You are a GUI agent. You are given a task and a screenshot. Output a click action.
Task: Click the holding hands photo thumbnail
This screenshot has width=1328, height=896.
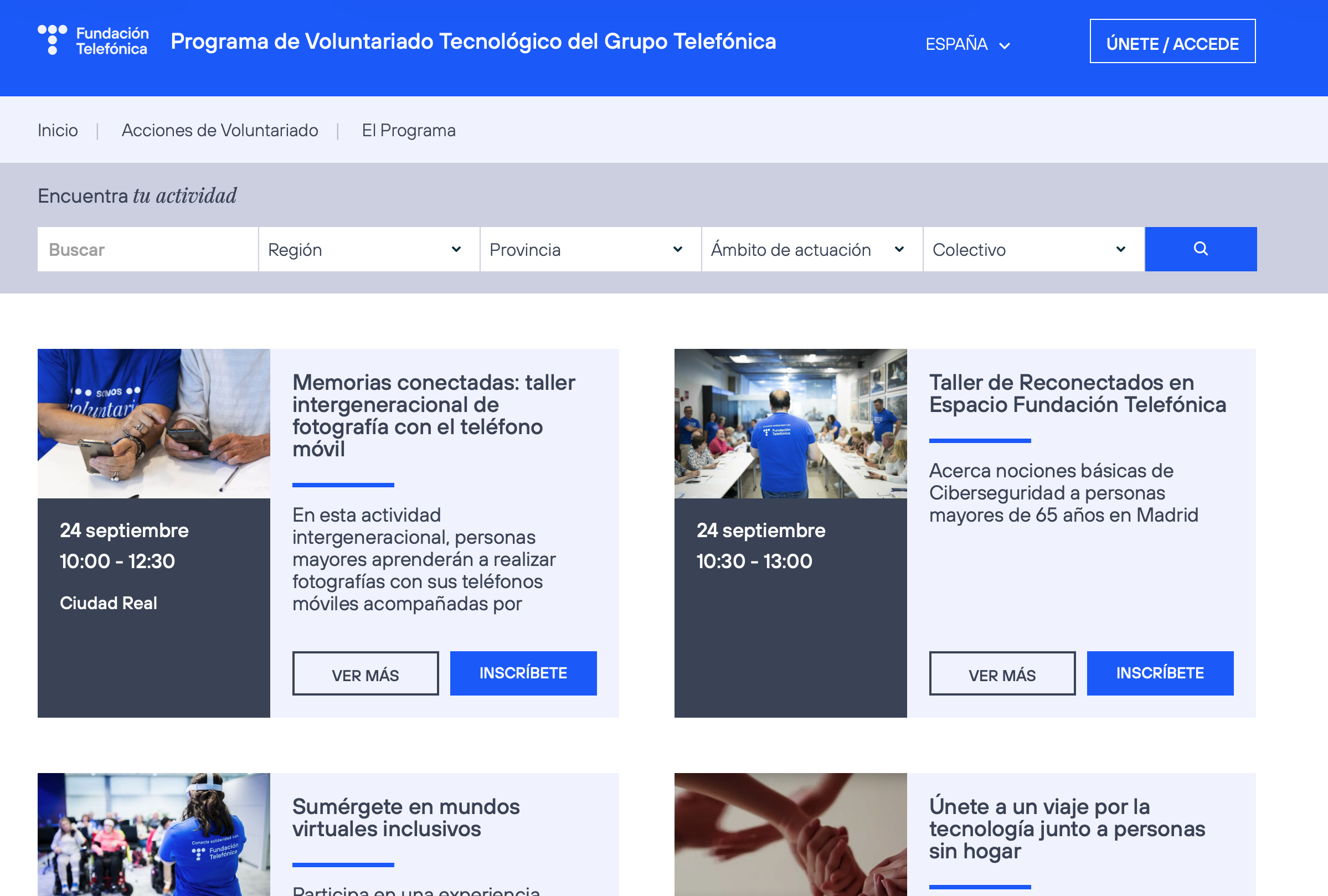click(790, 835)
